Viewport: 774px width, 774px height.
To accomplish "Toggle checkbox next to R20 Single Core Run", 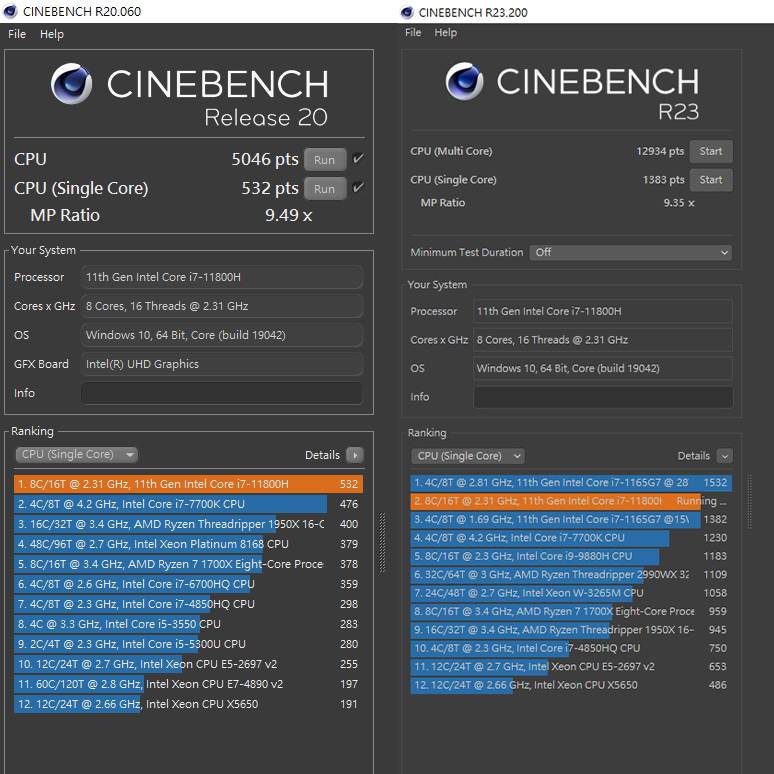I will click(358, 187).
